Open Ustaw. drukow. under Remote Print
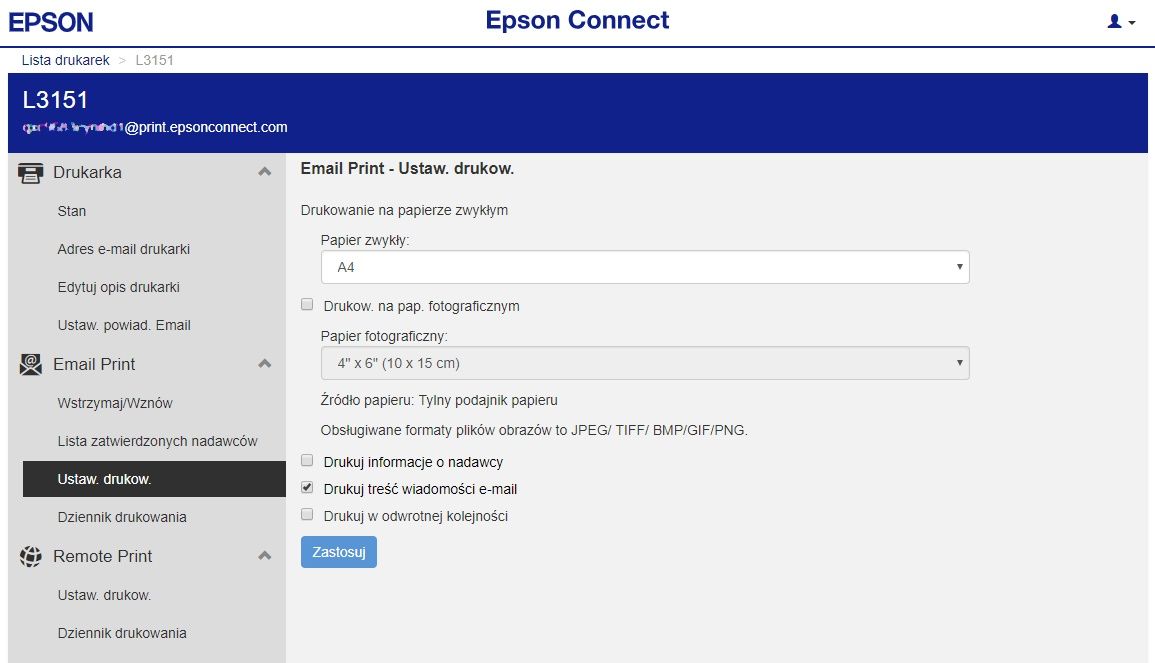The height and width of the screenshot is (663, 1155). click(105, 595)
